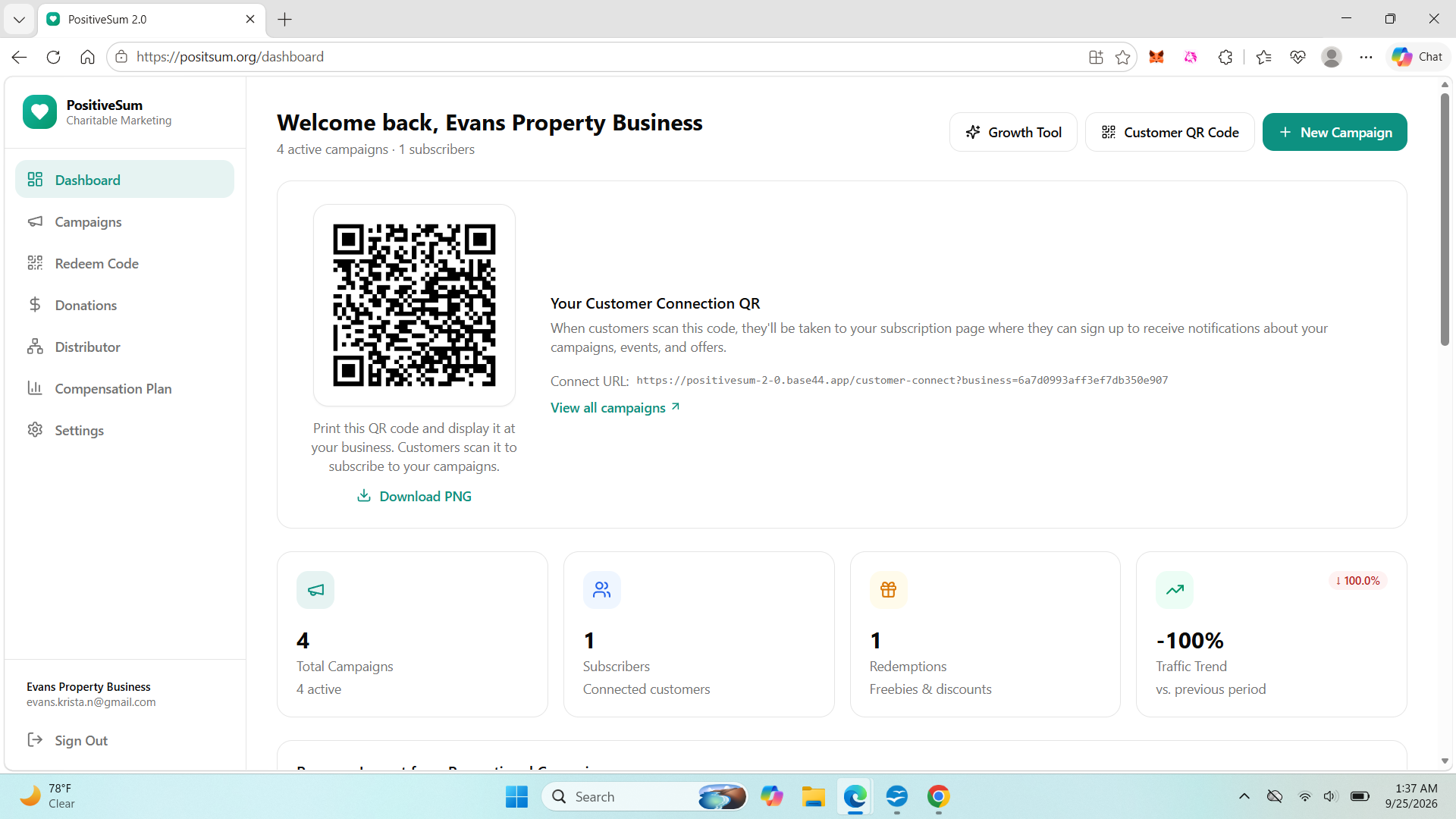Viewport: 1456px width, 819px height.
Task: Click the Donations dollar icon
Action: (x=35, y=305)
